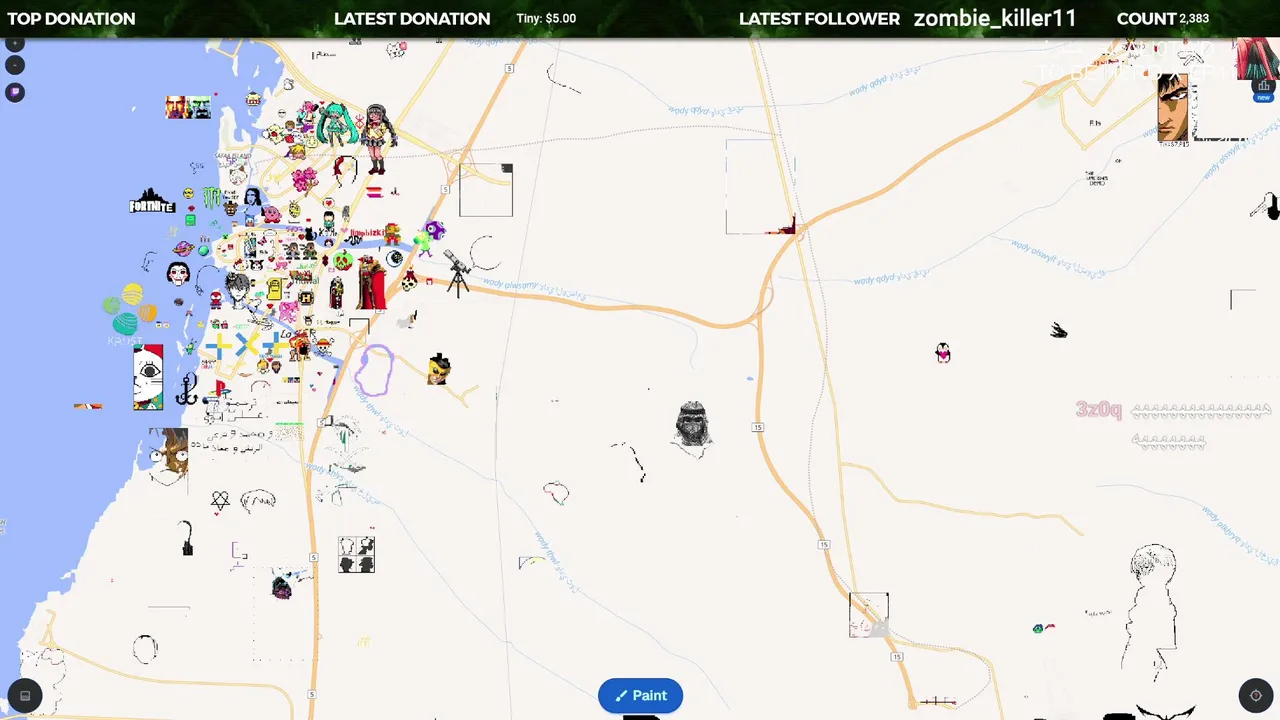Select the empty square outline artwork

coord(486,190)
